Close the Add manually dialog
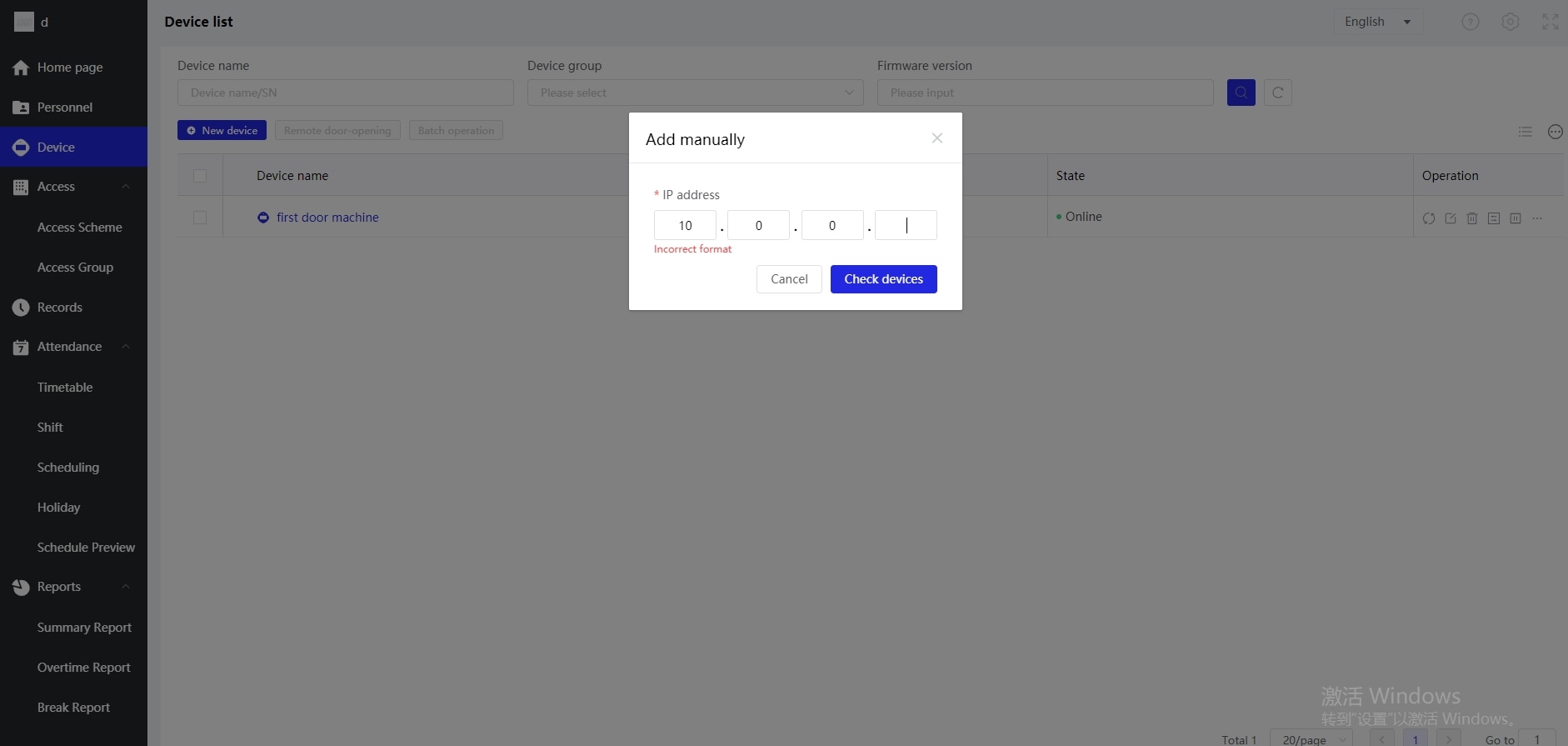Viewport: 1568px width, 746px height. (937, 138)
